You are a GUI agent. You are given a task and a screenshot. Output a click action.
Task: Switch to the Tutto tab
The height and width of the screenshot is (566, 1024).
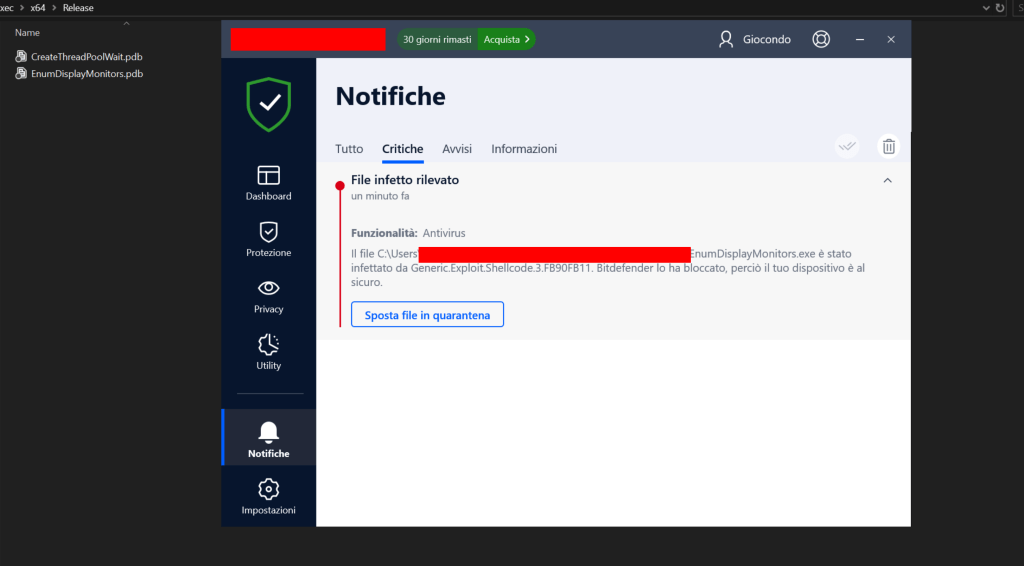[x=349, y=149]
